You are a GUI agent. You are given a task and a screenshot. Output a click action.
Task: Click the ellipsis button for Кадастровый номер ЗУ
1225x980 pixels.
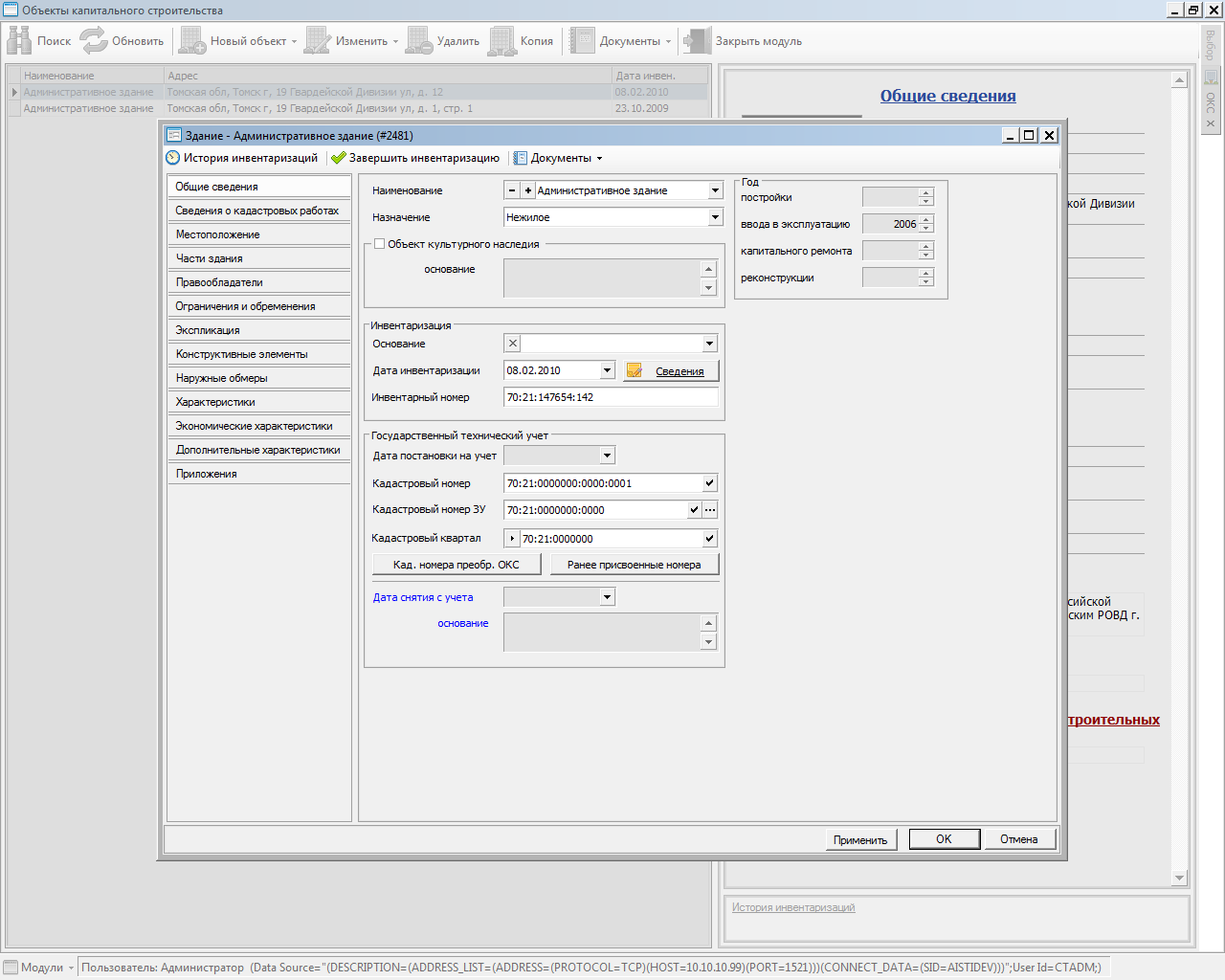[710, 510]
